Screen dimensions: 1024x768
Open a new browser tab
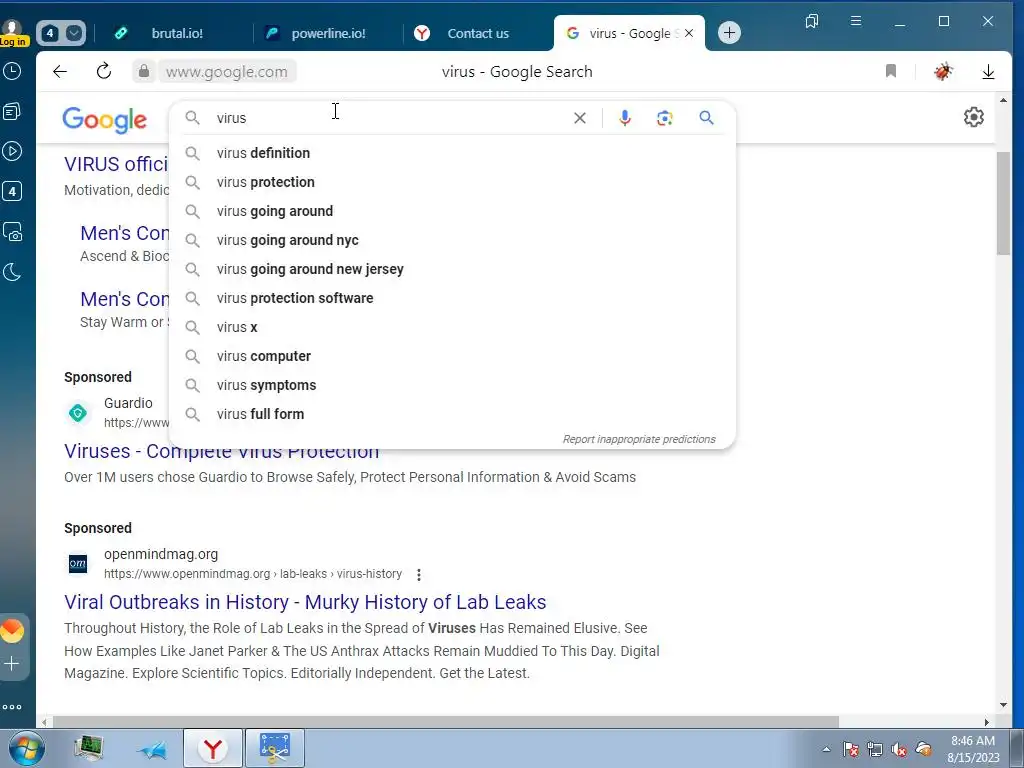point(729,33)
